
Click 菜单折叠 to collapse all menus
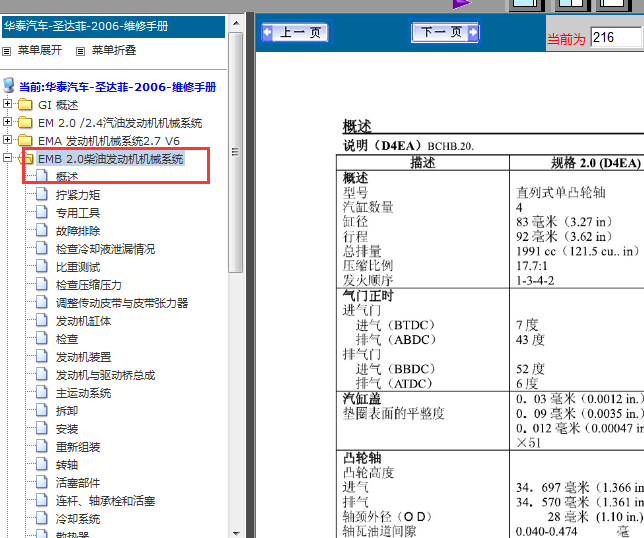pos(114,51)
